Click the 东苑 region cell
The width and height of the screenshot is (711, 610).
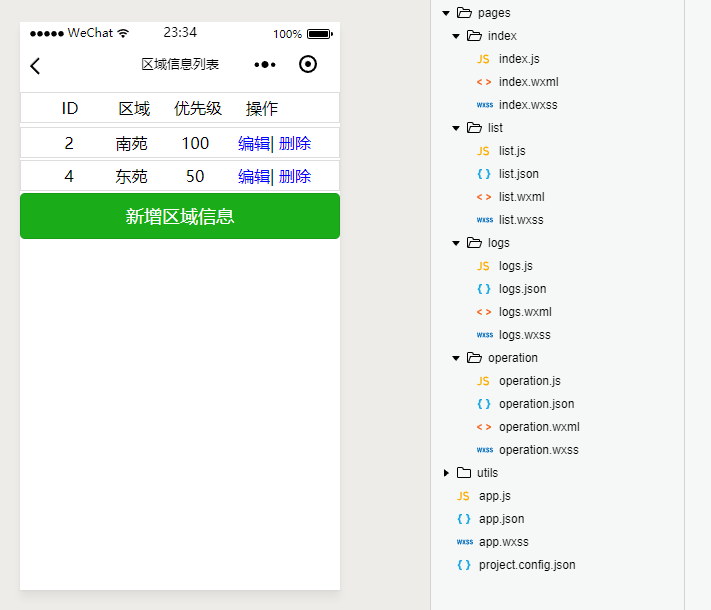click(131, 176)
